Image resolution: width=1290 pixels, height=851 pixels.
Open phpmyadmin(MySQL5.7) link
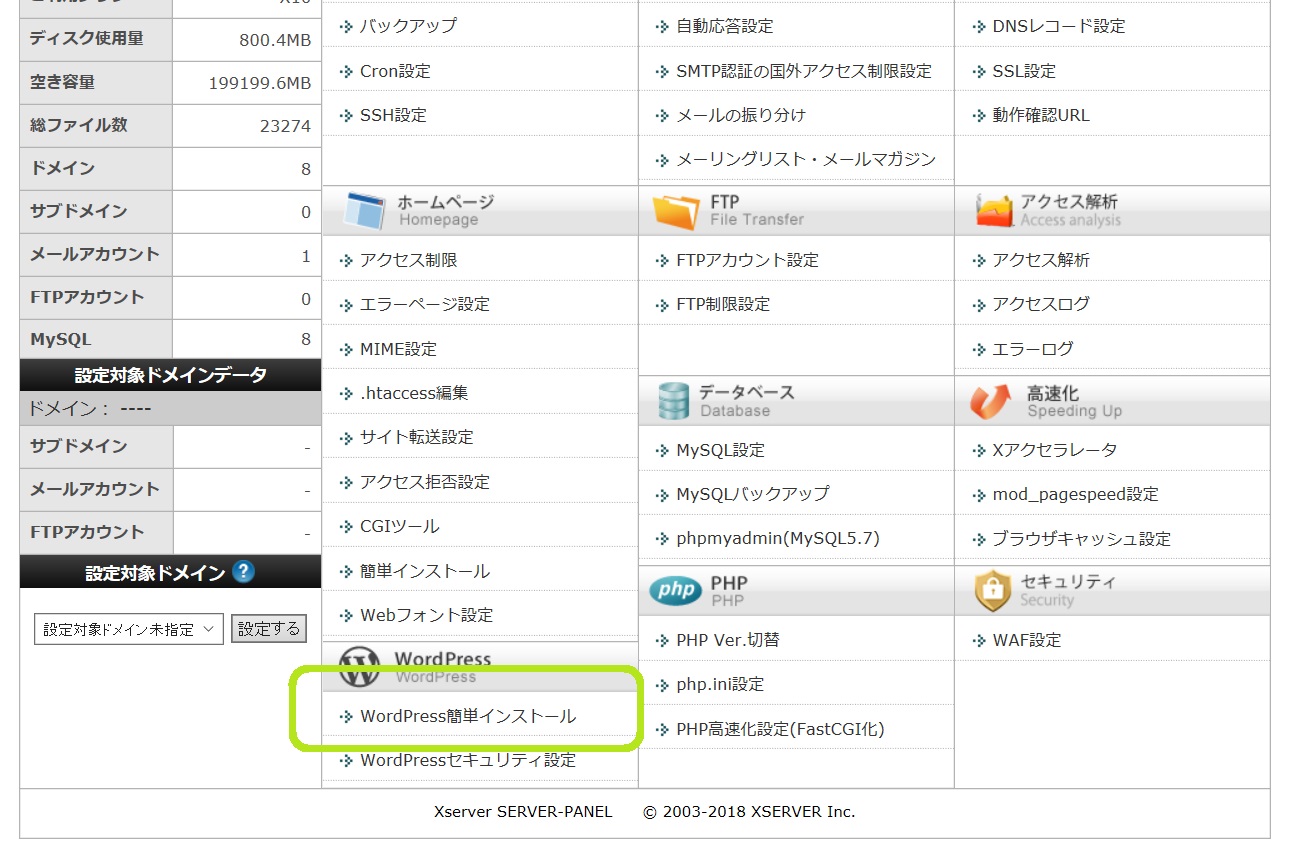pyautogui.click(x=777, y=538)
